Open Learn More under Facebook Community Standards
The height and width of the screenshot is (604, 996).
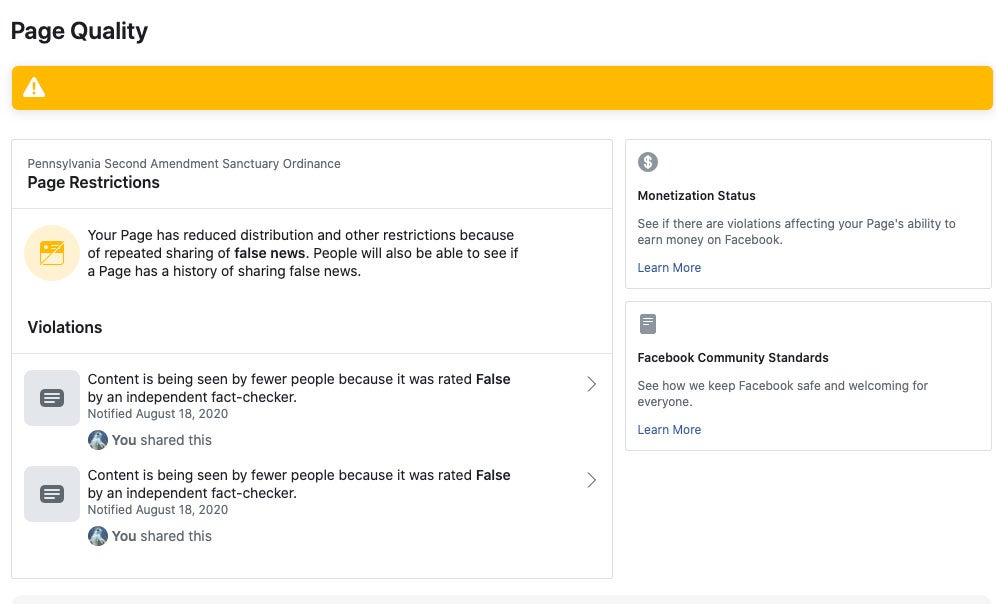click(669, 430)
